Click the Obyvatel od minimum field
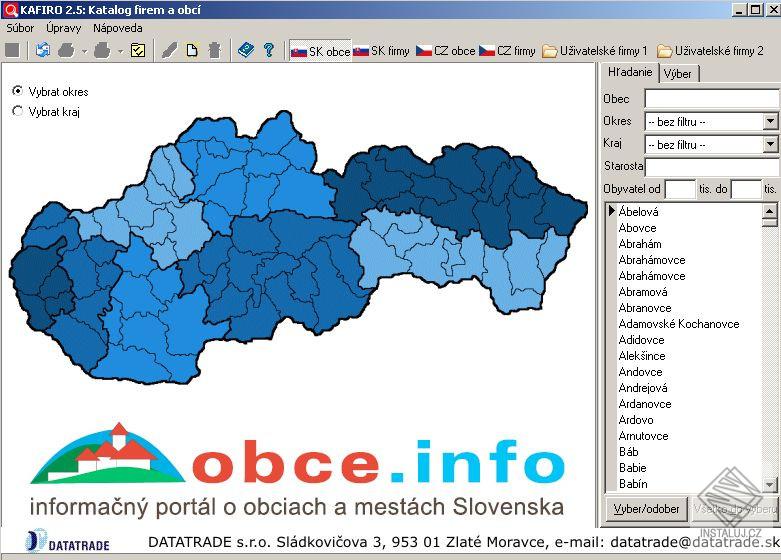 click(x=680, y=189)
